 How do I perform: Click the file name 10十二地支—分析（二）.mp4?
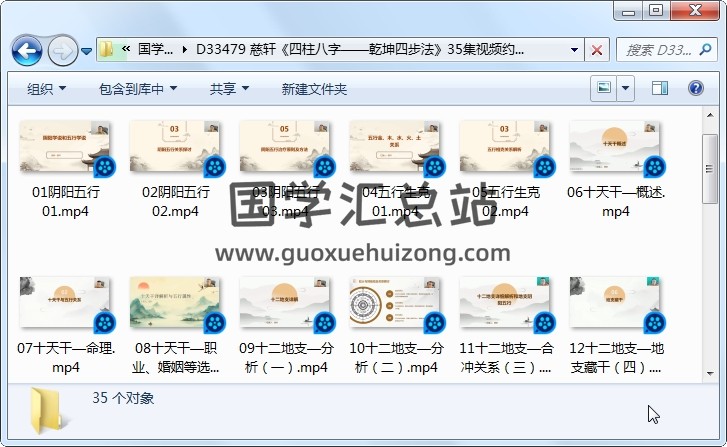[x=396, y=358]
